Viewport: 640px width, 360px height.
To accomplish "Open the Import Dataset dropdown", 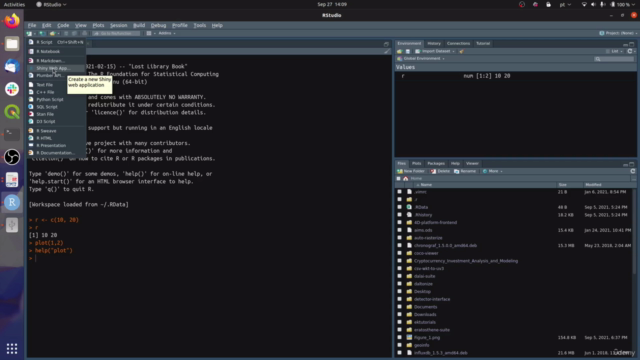I will tap(435, 51).
